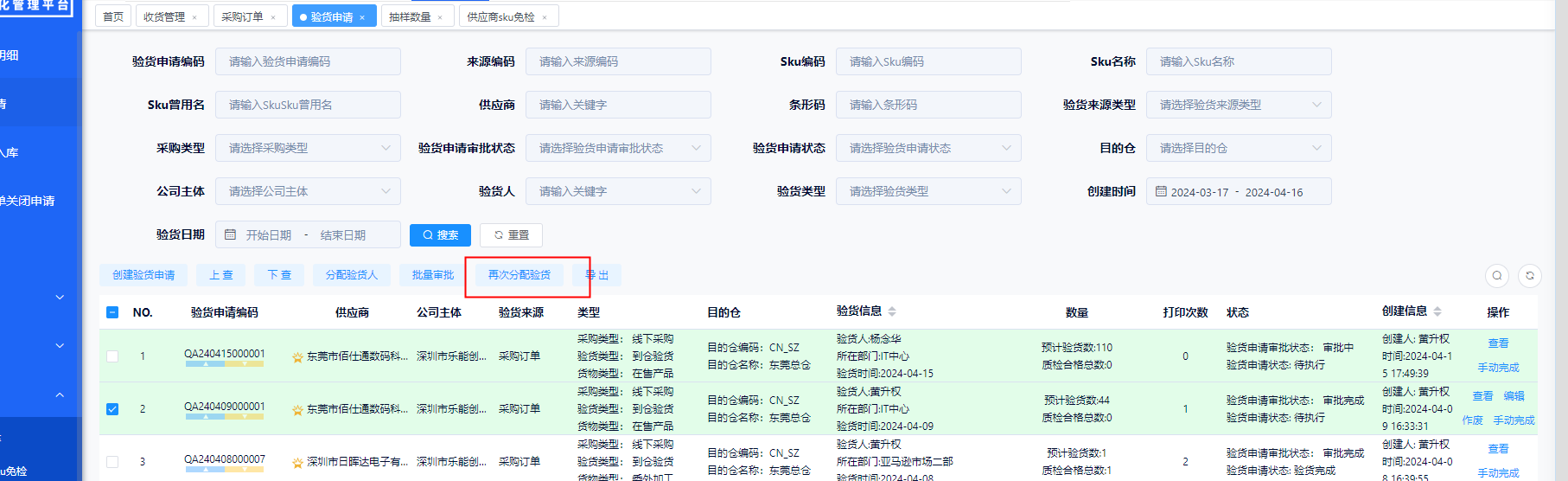Open the 验货申请审批状态 dropdown
The height and width of the screenshot is (481, 1568).
[618, 148]
